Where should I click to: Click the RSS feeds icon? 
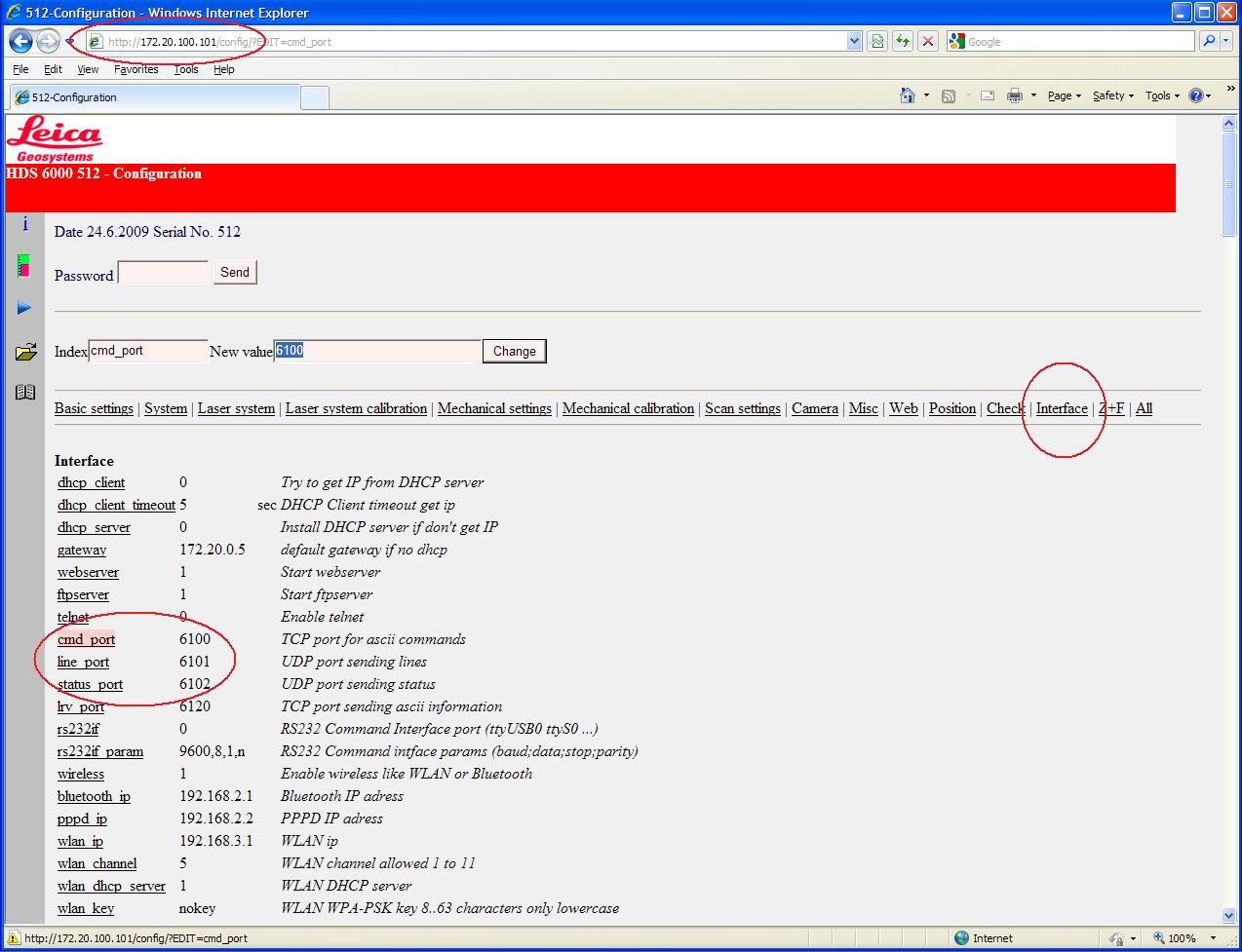pyautogui.click(x=948, y=95)
